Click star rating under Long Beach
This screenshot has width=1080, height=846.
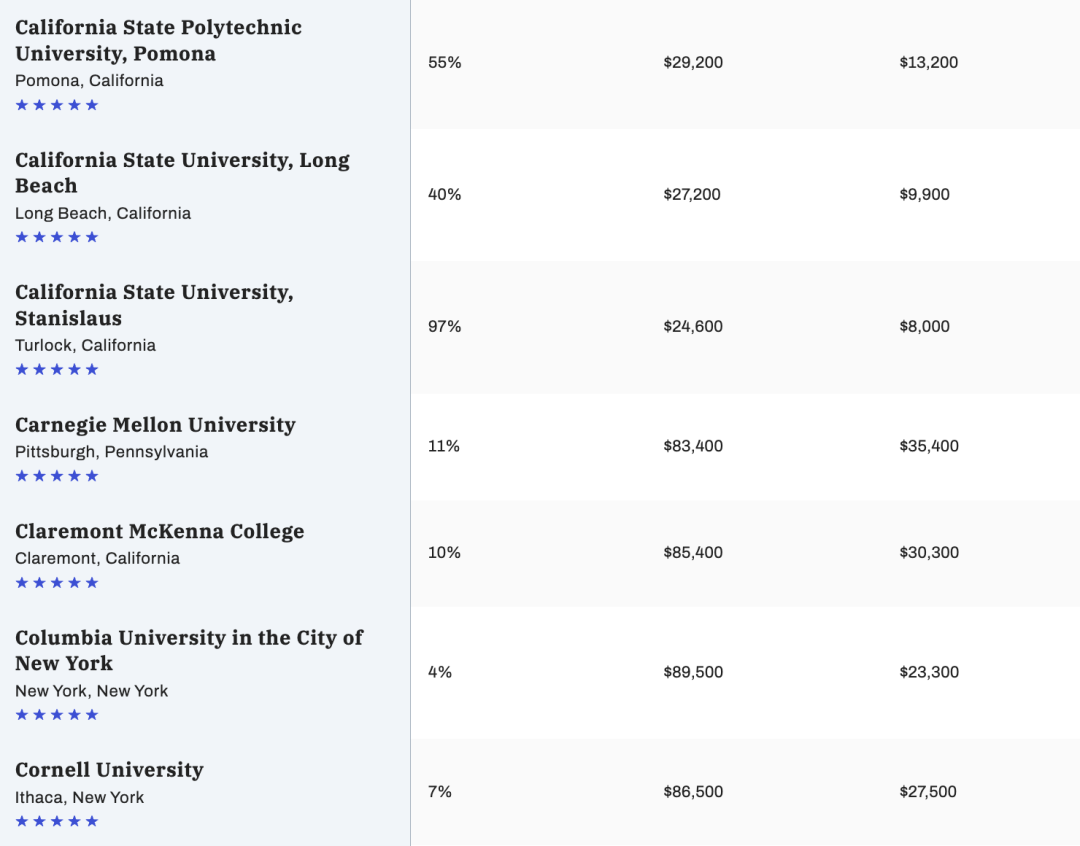(57, 237)
